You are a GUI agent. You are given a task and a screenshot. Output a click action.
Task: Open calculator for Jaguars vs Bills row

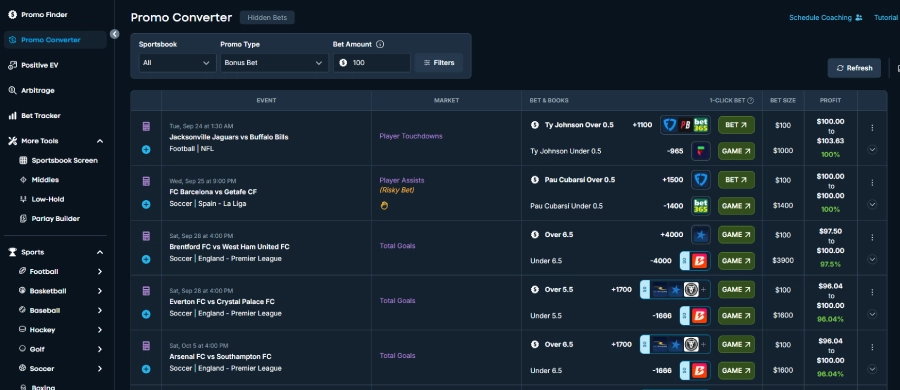146,126
